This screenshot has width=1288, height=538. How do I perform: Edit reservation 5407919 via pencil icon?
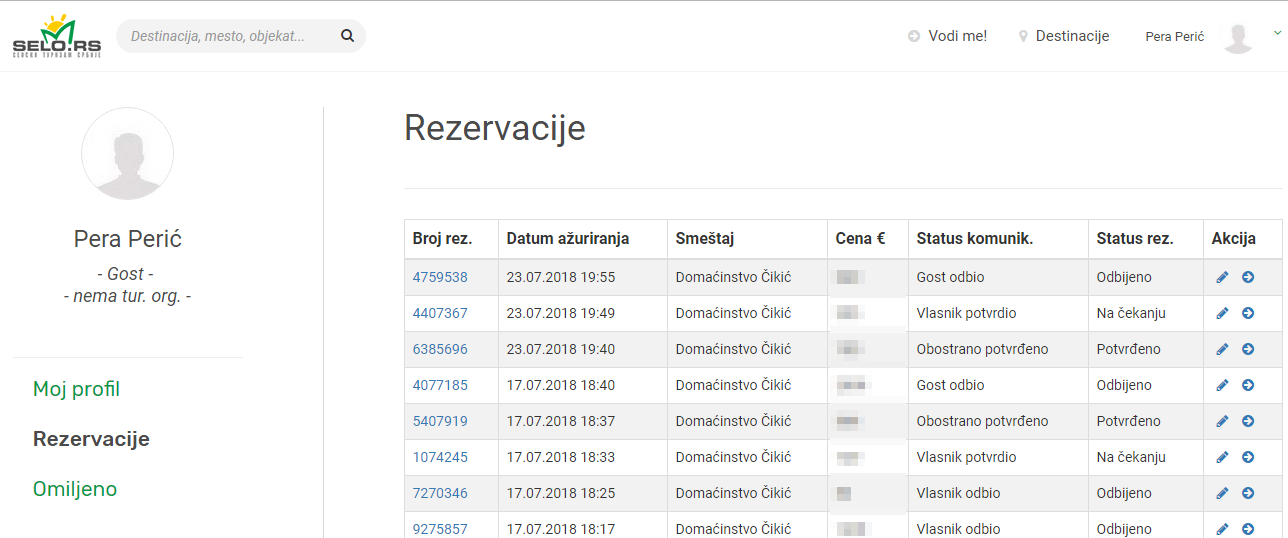coord(1222,421)
